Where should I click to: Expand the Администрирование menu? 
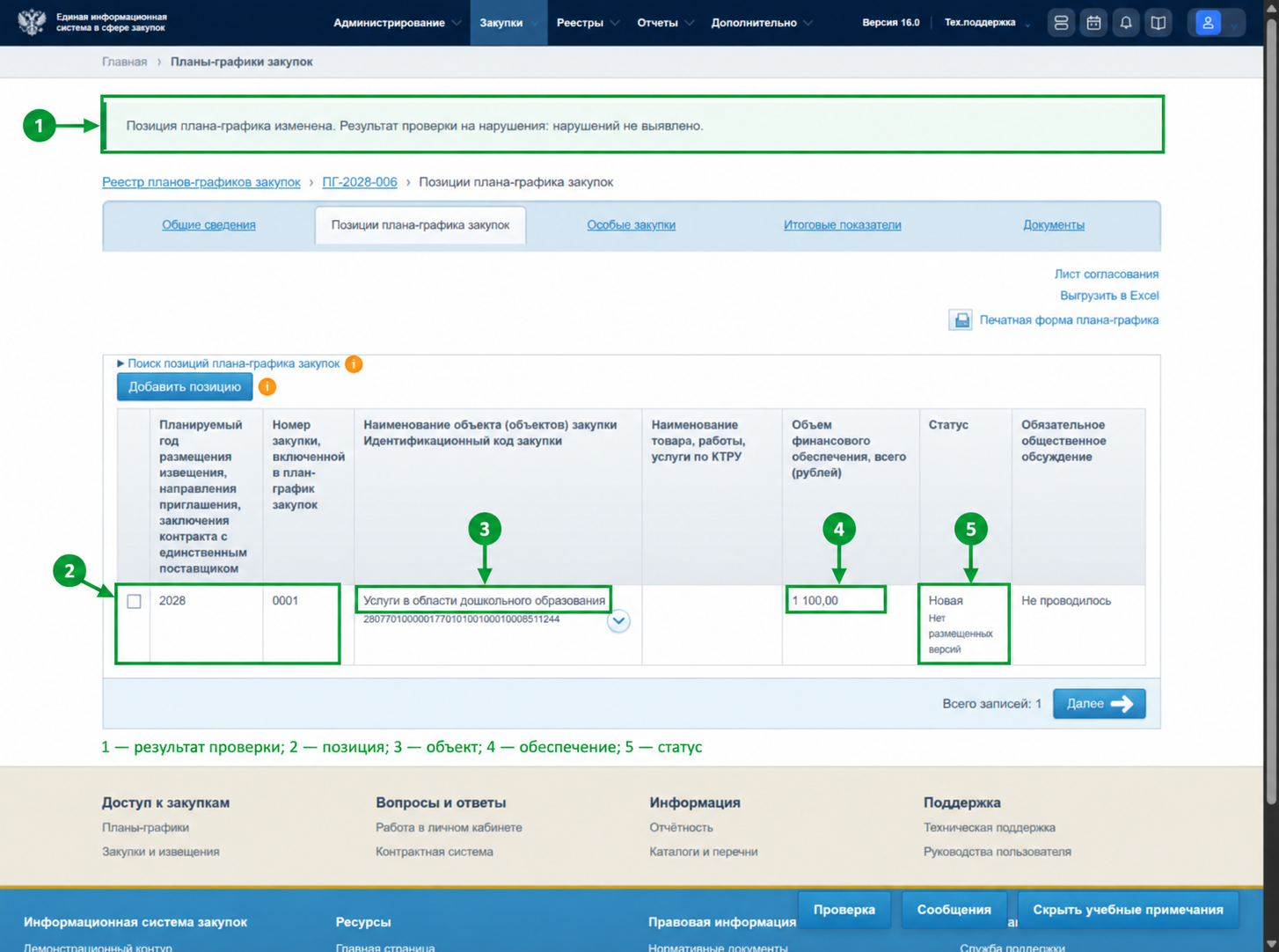click(x=397, y=23)
